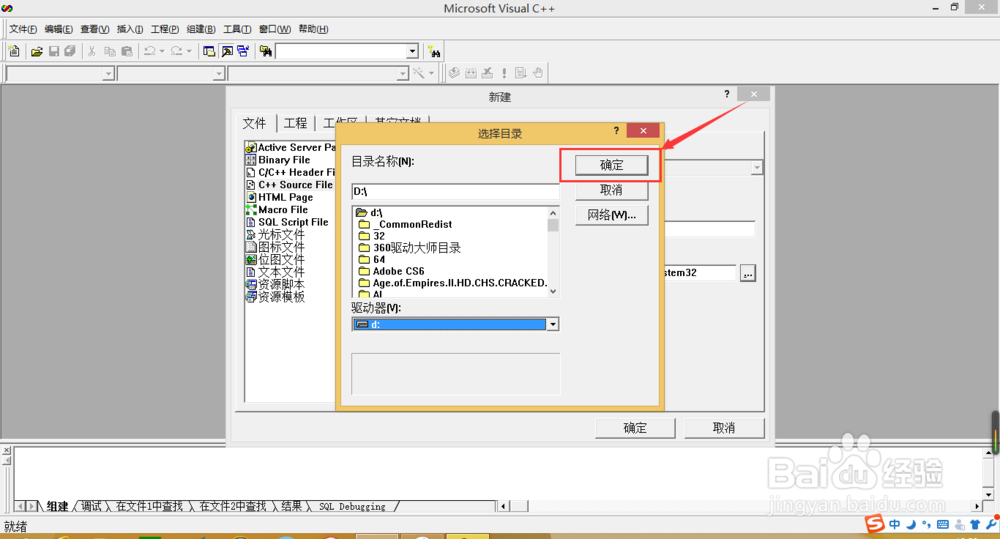The image size is (1000, 539).
Task: Switch to the SQL Debugging output tab
Action: pyautogui.click(x=352, y=506)
